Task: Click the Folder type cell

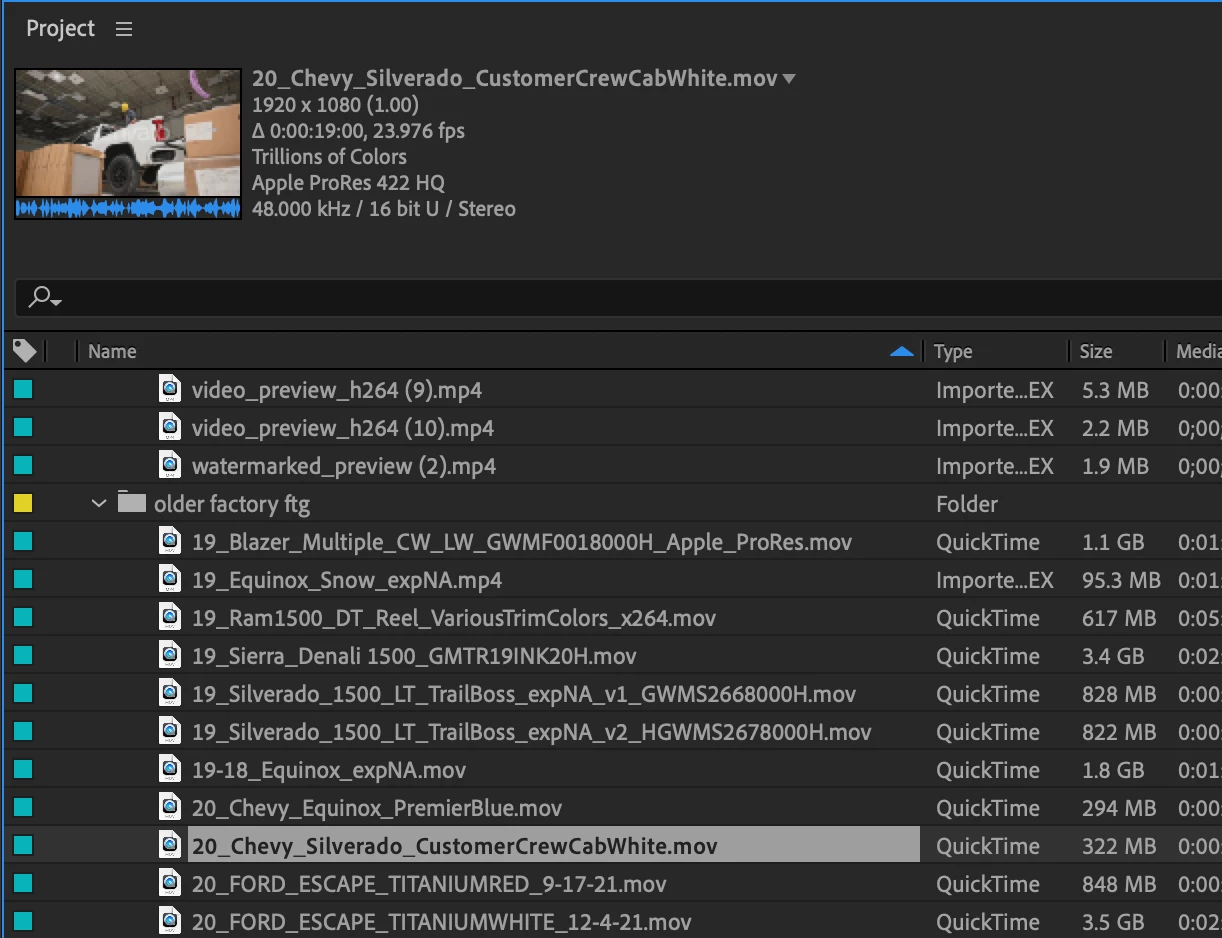Action: click(x=967, y=504)
